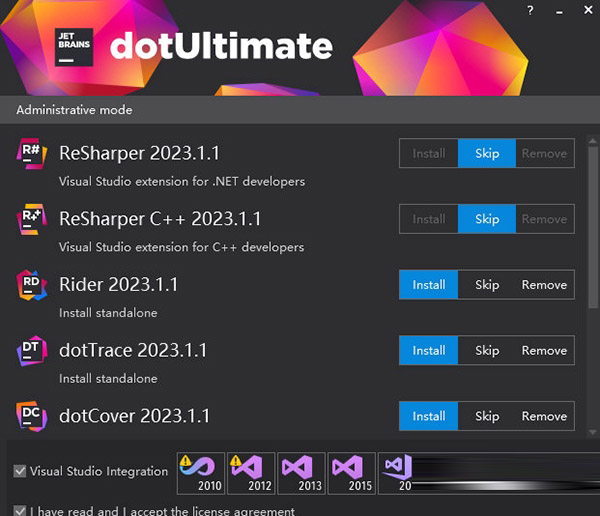Click Install for ReSharper 2023.1.1
The image size is (600, 516).
pos(429,154)
